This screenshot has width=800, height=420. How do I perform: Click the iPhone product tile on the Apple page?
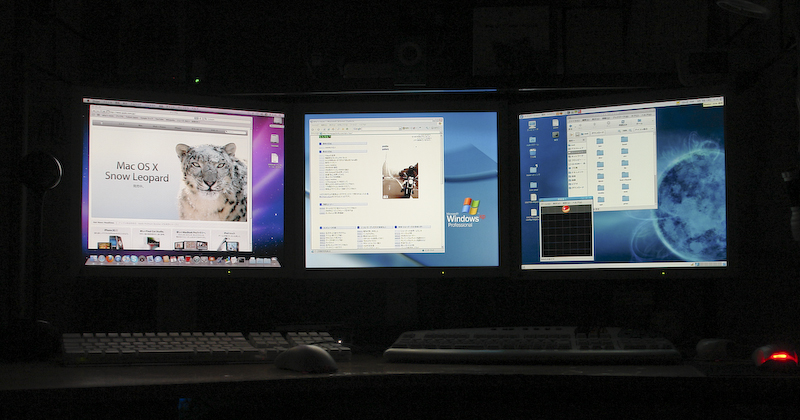point(110,241)
